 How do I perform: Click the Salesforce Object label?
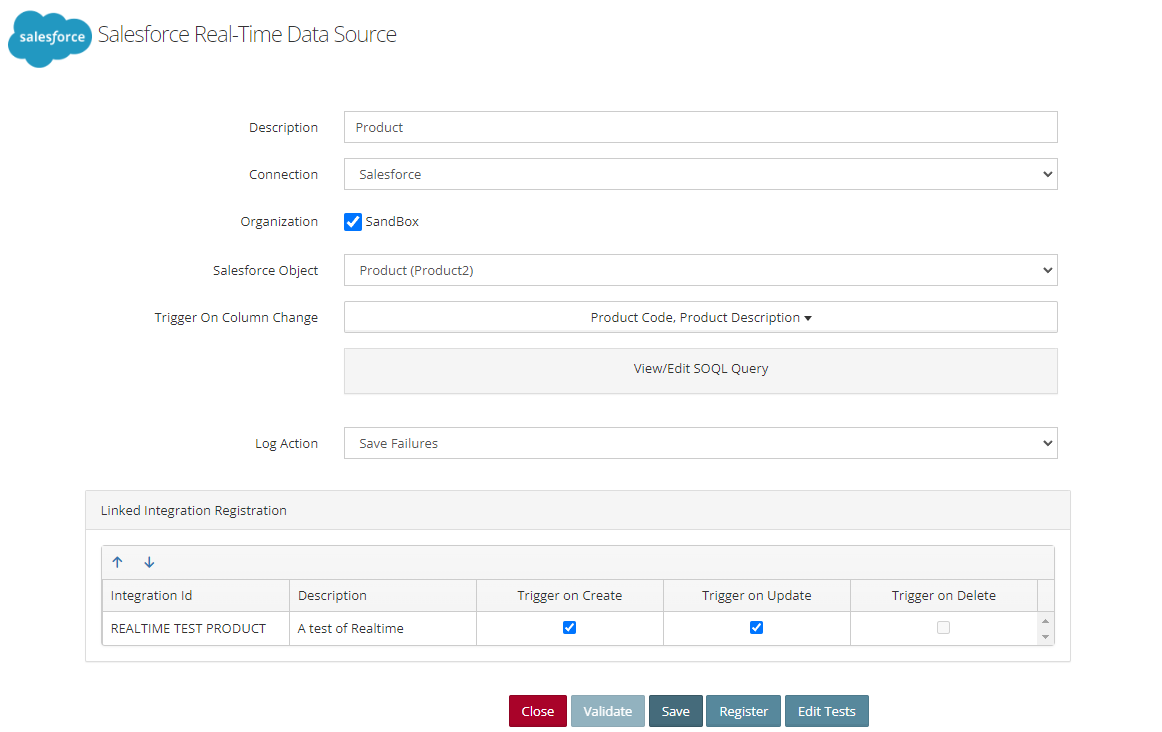[x=265, y=270]
